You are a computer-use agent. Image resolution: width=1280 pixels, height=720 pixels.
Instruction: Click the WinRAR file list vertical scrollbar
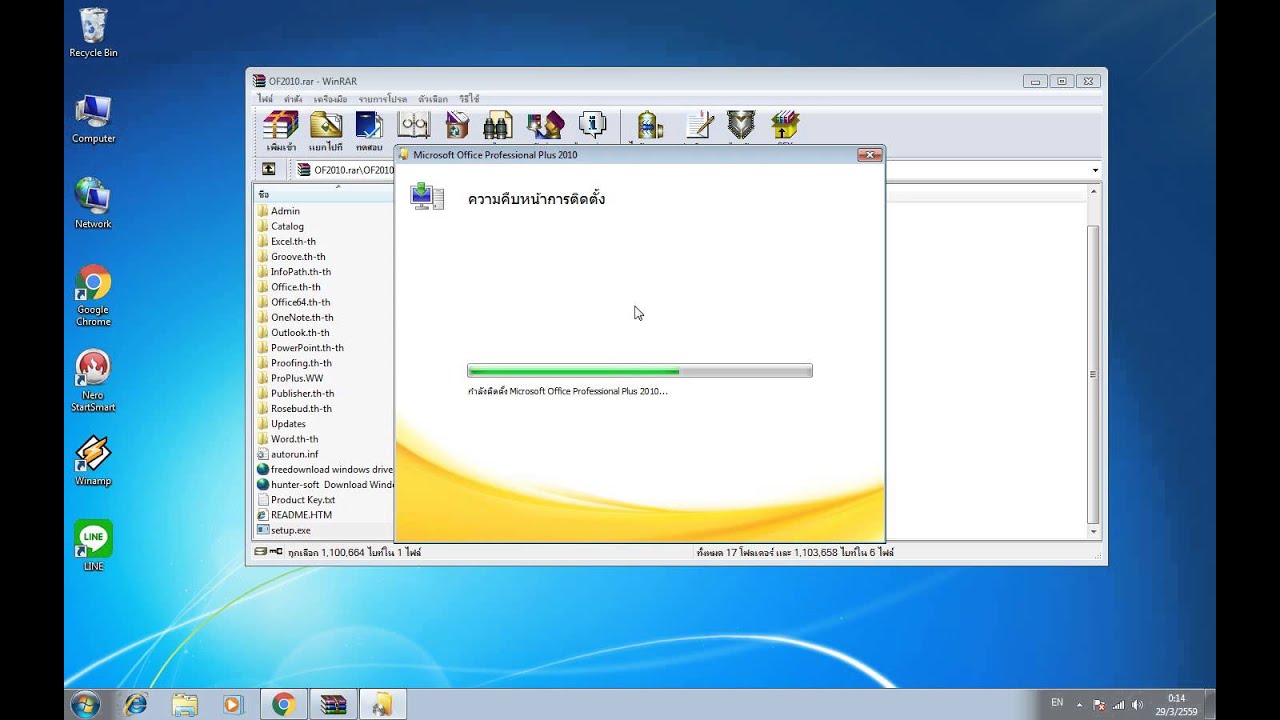(x=1093, y=374)
